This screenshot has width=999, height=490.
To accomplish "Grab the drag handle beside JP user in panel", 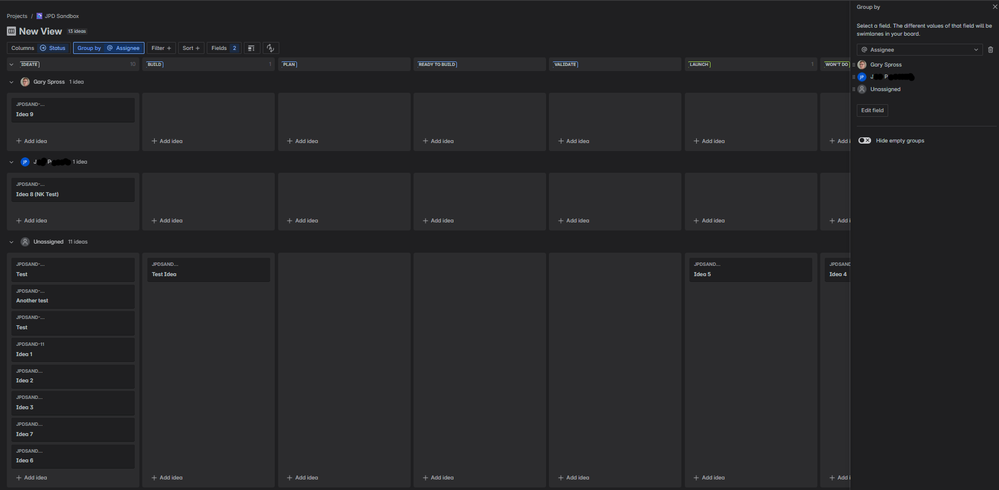I will 854,77.
